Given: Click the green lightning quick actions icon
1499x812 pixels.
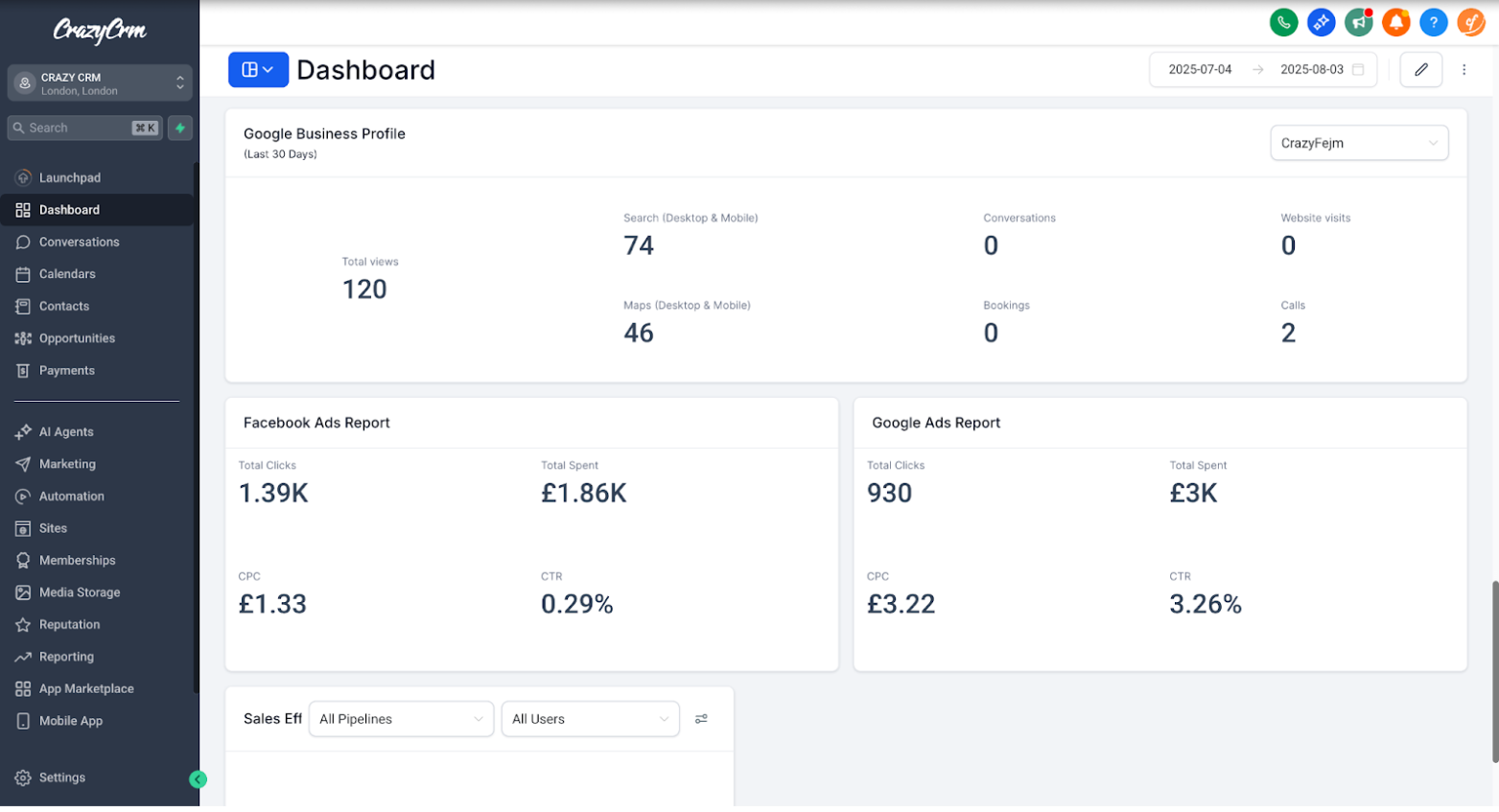Looking at the screenshot, I should [x=180, y=128].
